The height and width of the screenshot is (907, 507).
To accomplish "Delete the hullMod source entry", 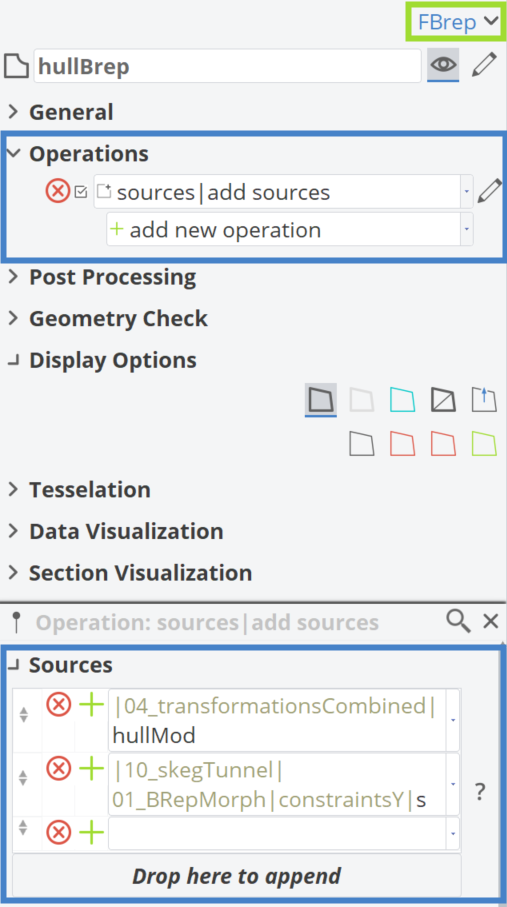I will (58, 705).
